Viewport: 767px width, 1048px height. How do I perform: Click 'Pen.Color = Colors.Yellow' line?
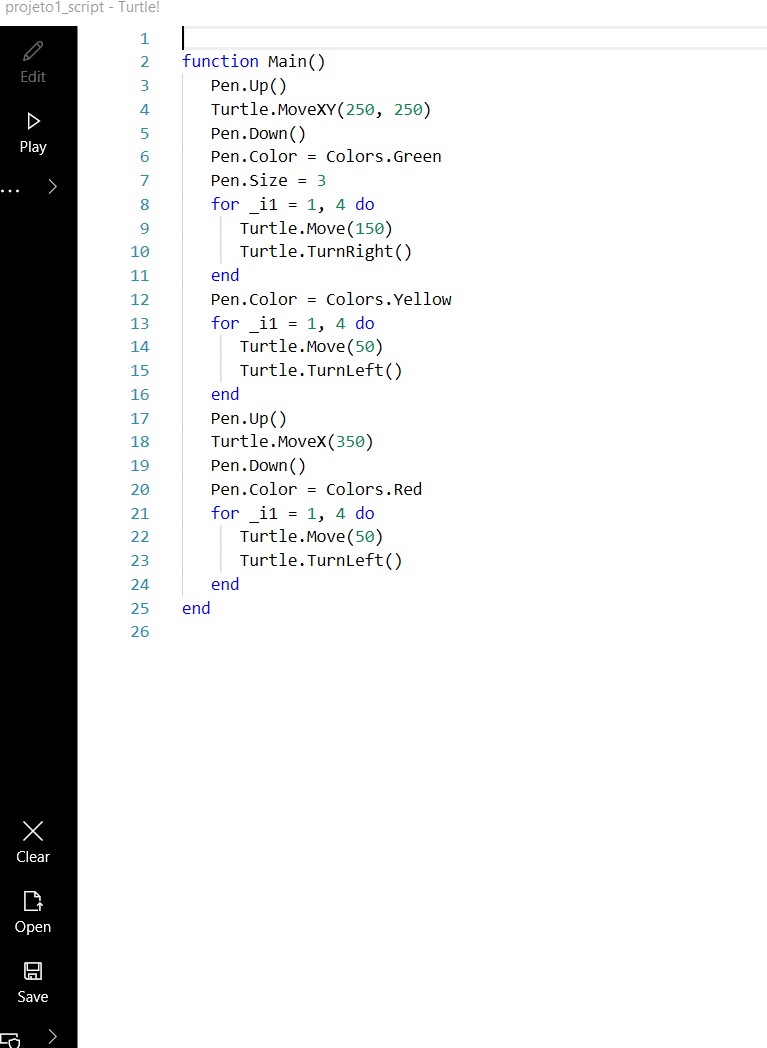tap(331, 299)
